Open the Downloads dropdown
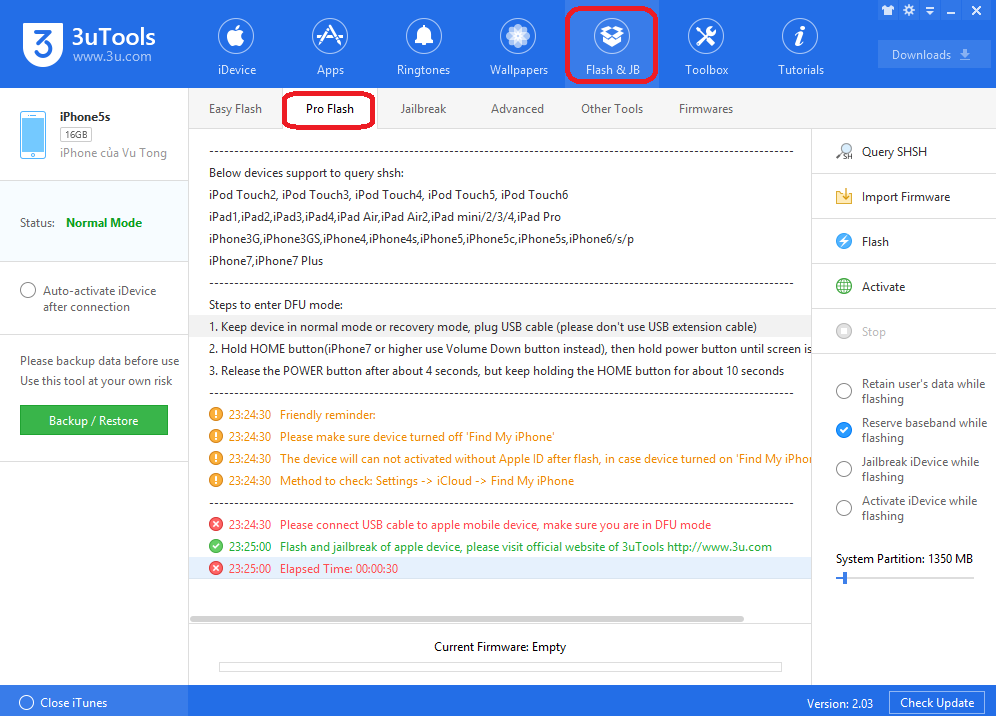Viewport: 996px width, 716px height. pyautogui.click(x=933, y=54)
